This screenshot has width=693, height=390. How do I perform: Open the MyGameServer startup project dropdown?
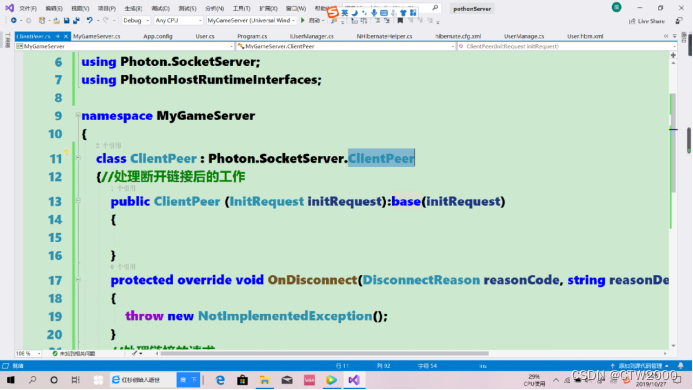click(x=251, y=20)
